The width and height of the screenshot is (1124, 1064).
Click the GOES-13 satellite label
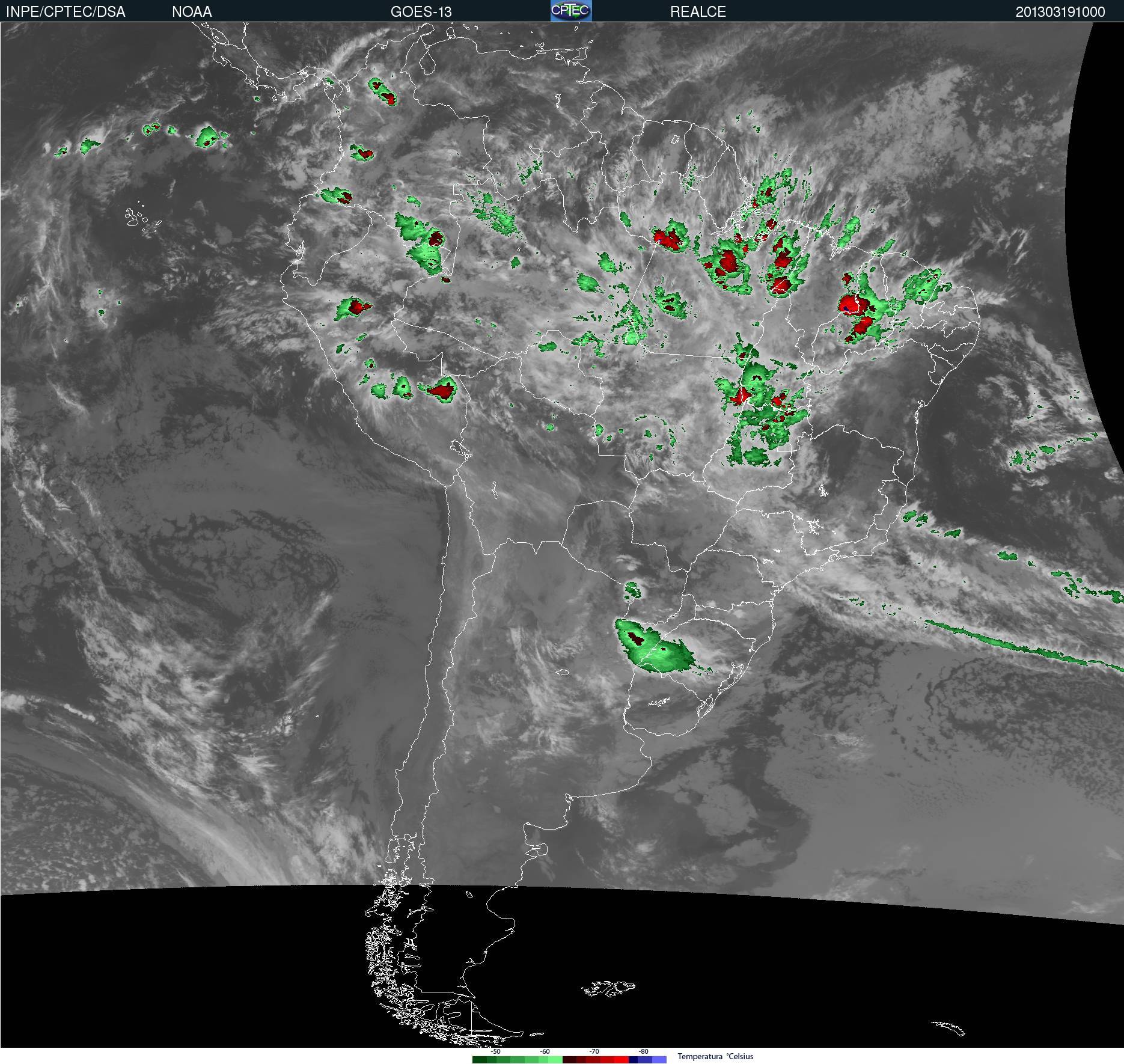(421, 11)
